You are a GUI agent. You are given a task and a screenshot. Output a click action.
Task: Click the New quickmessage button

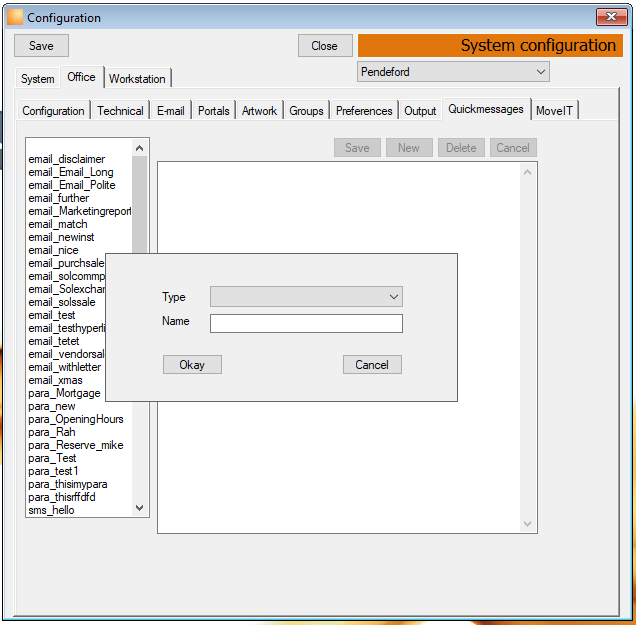click(x=409, y=148)
